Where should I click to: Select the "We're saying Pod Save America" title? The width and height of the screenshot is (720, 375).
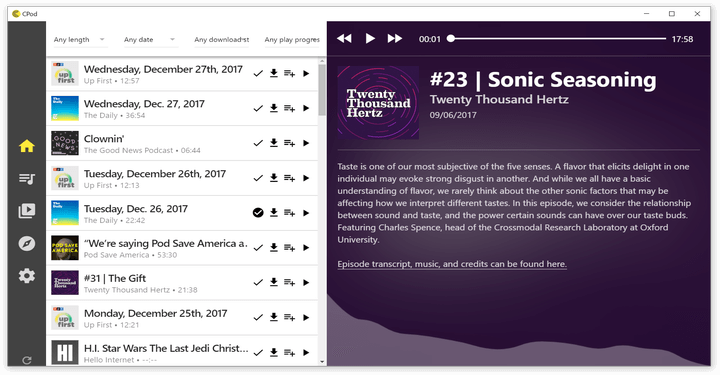coord(166,243)
